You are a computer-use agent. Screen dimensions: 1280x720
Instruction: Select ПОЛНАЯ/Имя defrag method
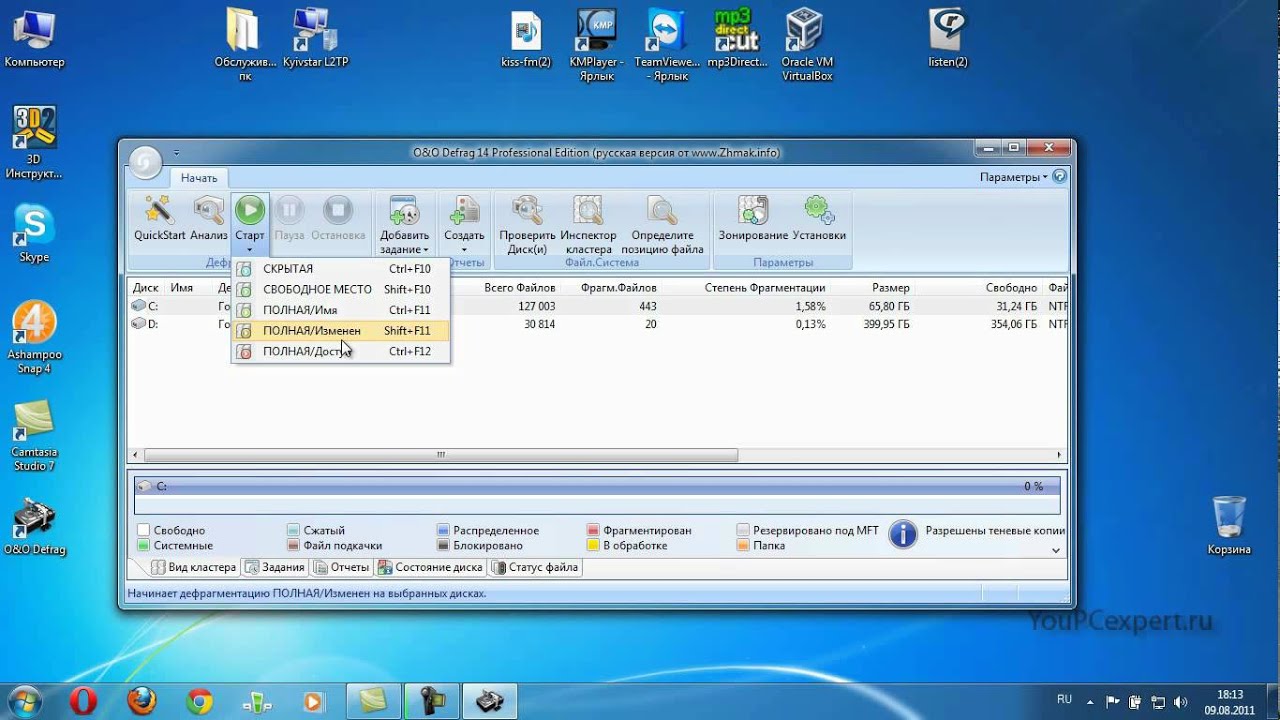tap(341, 310)
